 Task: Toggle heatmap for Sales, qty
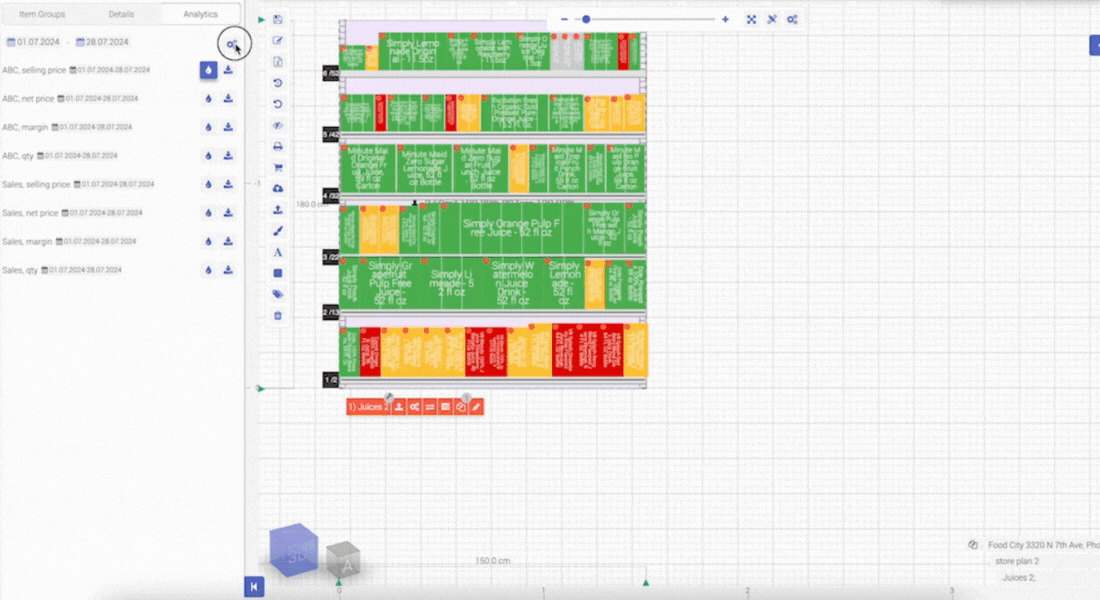(208, 270)
